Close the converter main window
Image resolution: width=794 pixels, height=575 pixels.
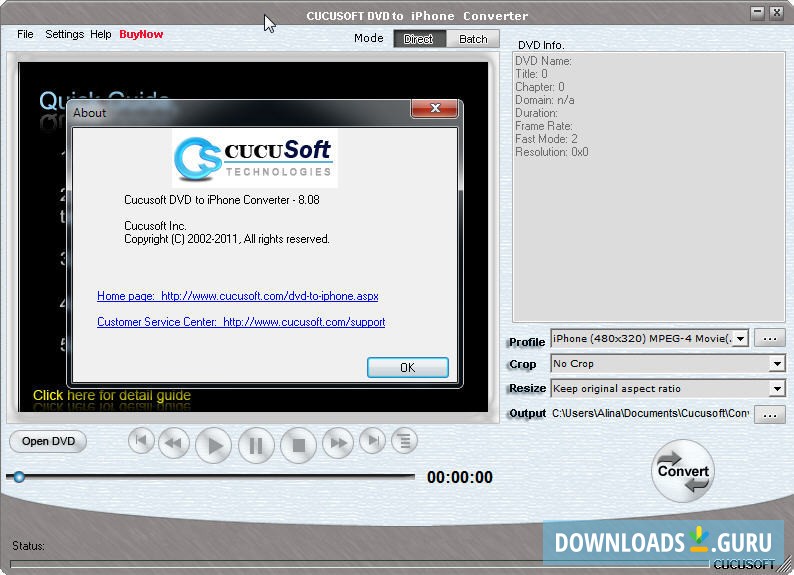point(776,13)
